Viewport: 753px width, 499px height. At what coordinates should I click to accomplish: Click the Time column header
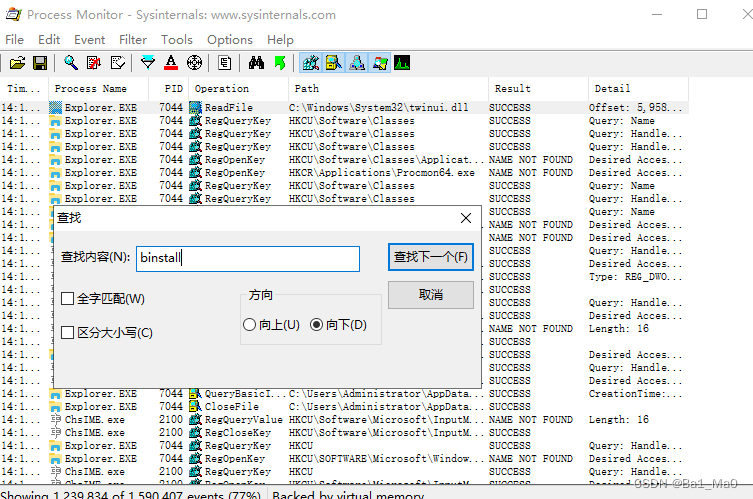[x=24, y=88]
